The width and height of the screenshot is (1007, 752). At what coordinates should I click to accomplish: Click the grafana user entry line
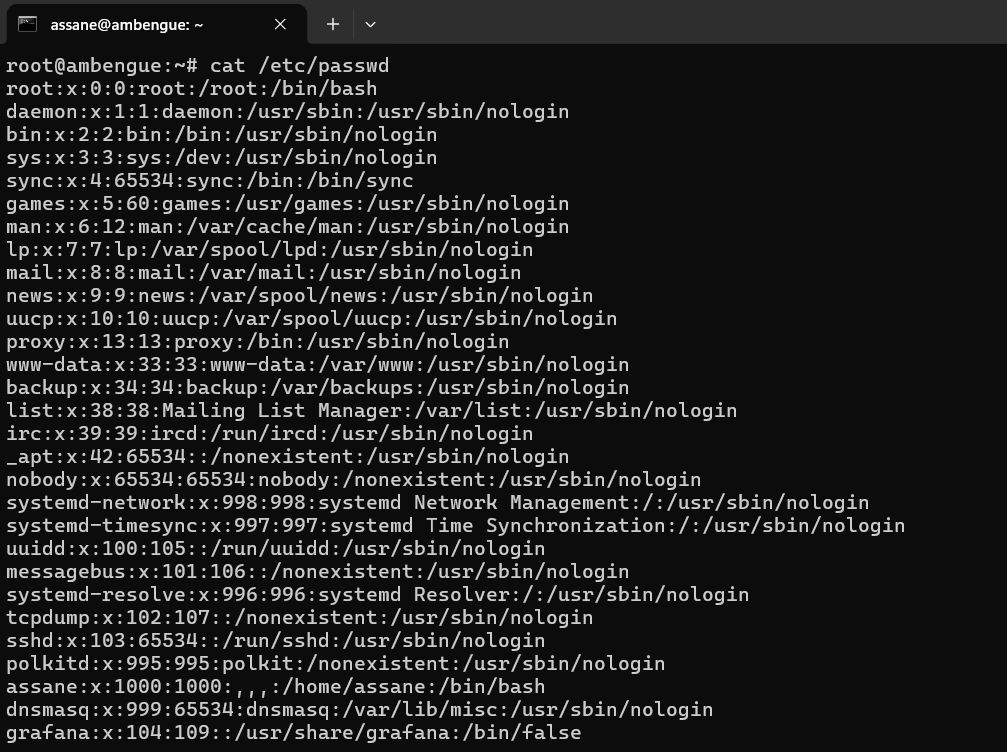(293, 733)
